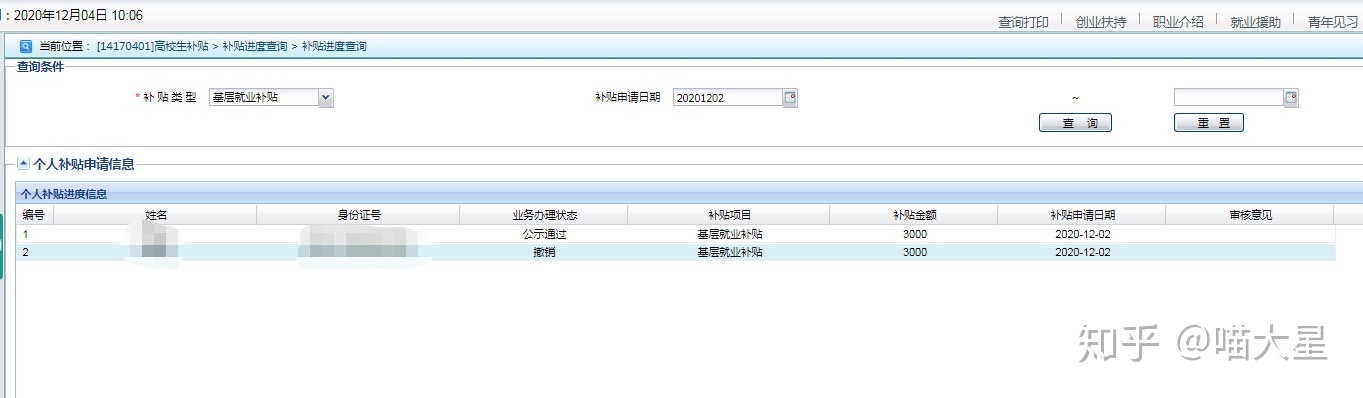
Task: Focus the start date field containing 20201202
Action: [727, 97]
